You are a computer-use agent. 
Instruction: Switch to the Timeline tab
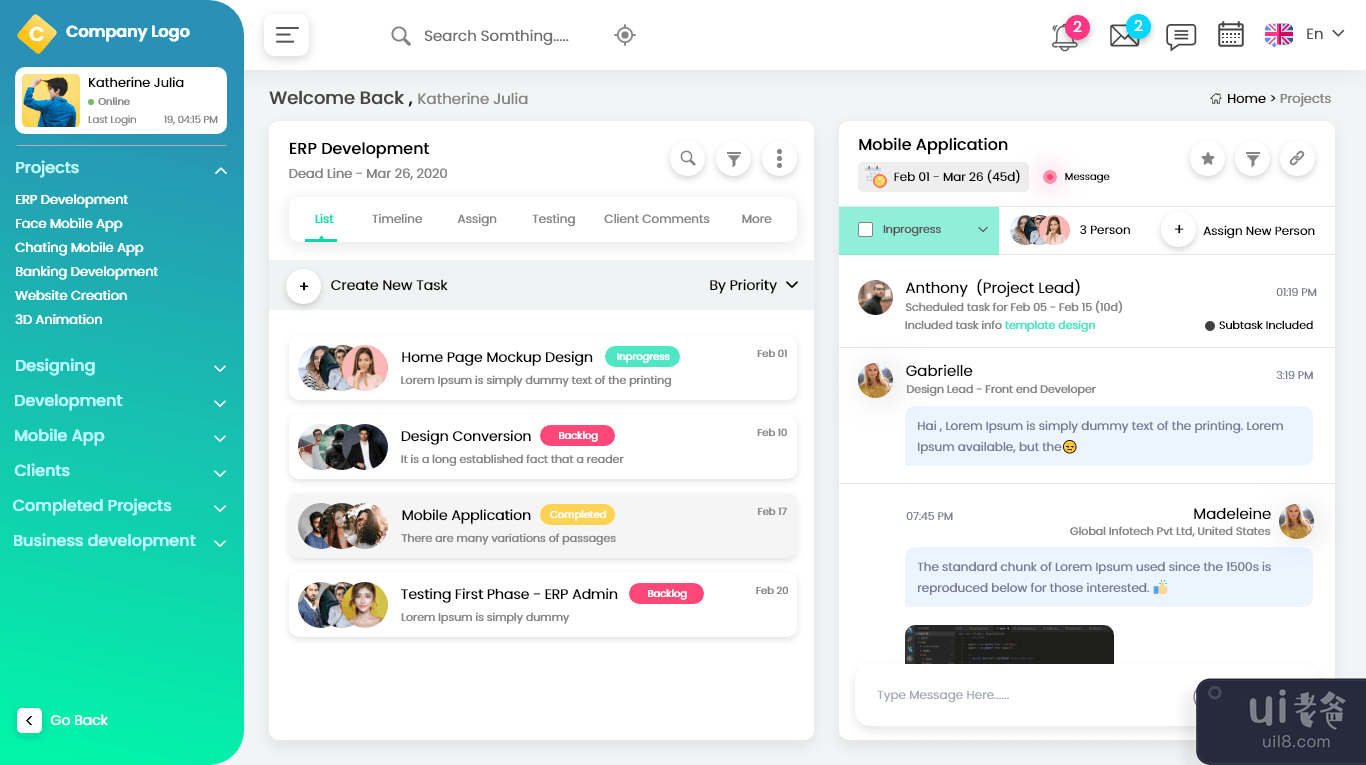pos(397,219)
